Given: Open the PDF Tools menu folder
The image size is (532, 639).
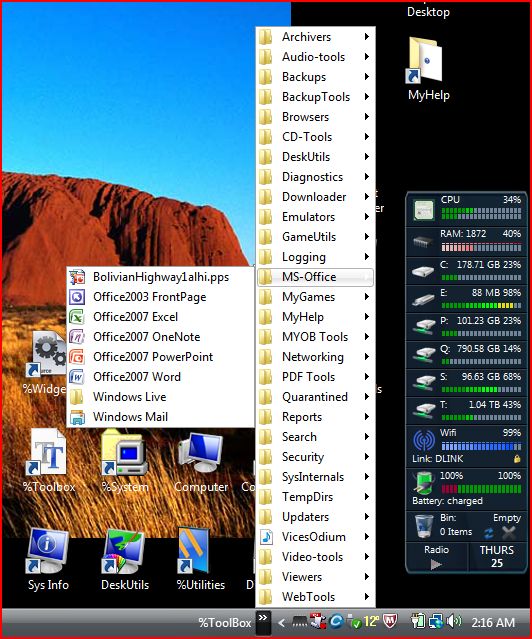Looking at the screenshot, I should [x=316, y=377].
